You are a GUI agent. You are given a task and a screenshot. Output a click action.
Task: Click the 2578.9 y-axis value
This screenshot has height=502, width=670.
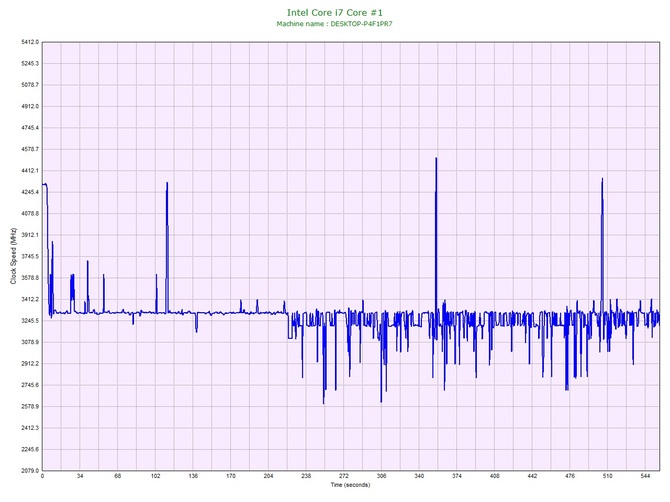pos(30,406)
